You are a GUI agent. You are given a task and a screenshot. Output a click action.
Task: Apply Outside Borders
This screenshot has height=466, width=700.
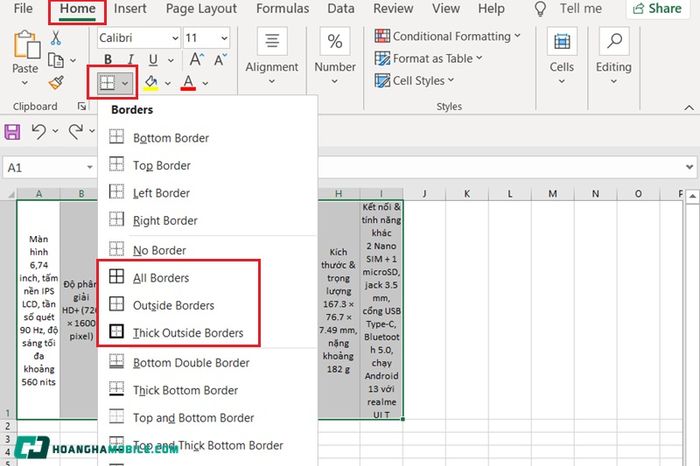point(208,305)
